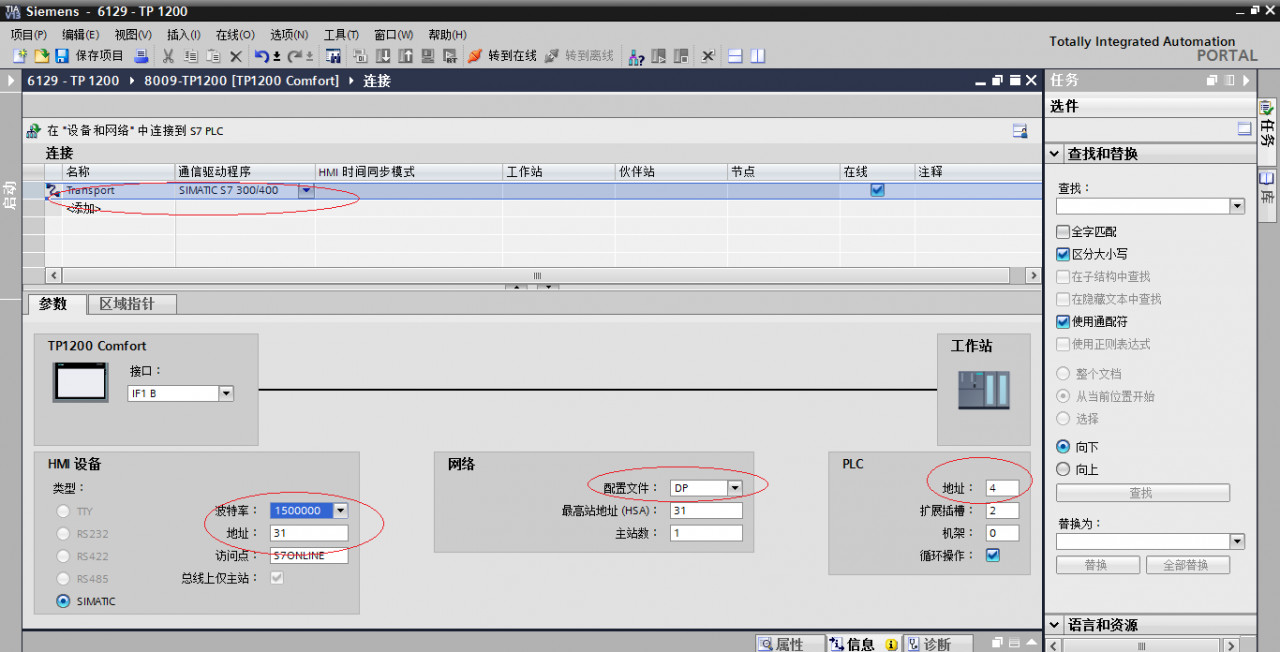Expand the left project tree panel arrow

point(12,80)
